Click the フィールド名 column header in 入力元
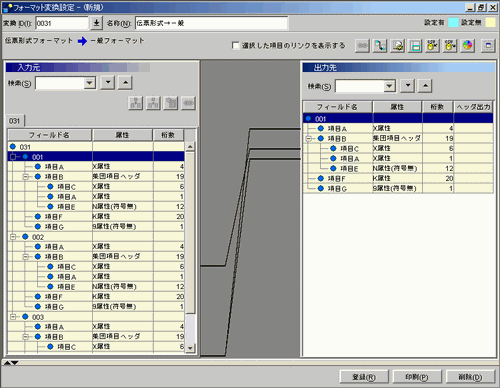This screenshot has height=388, width=500. pyautogui.click(x=49, y=135)
